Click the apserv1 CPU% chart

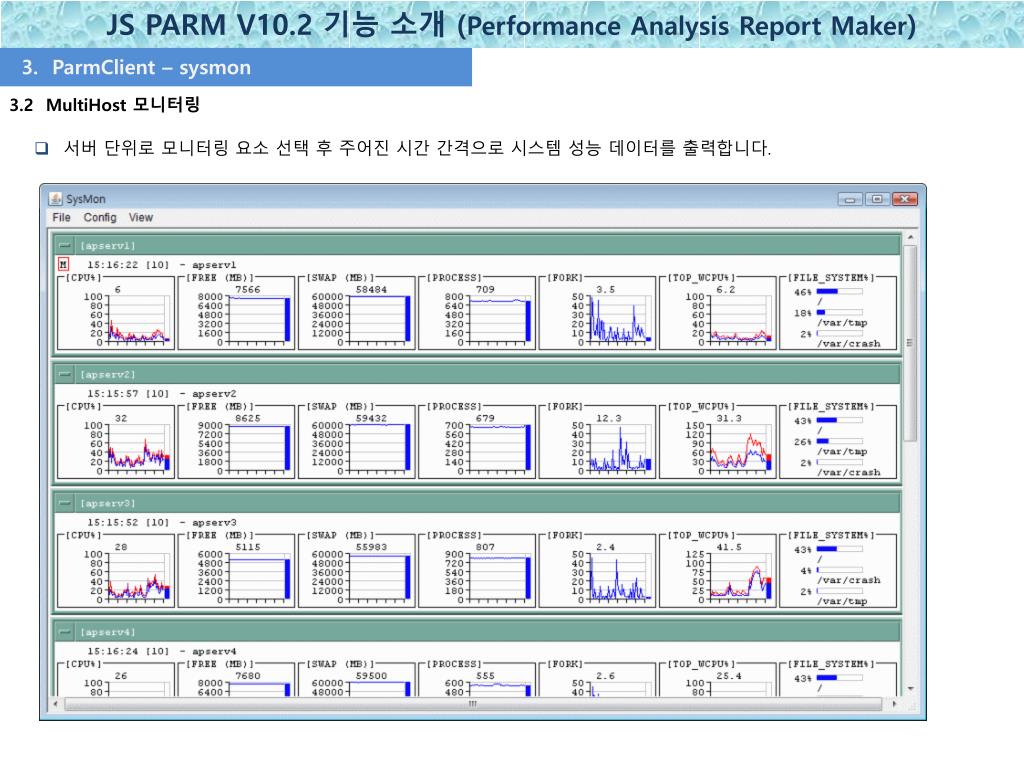tap(116, 313)
